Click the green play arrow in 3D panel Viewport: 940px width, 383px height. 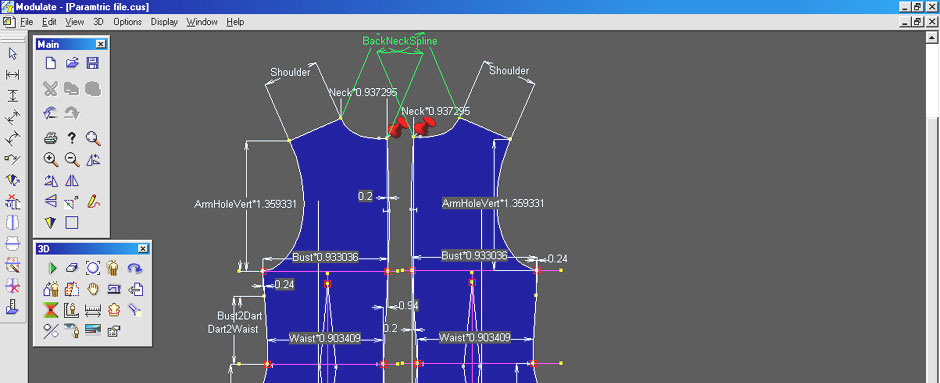pyautogui.click(x=52, y=268)
